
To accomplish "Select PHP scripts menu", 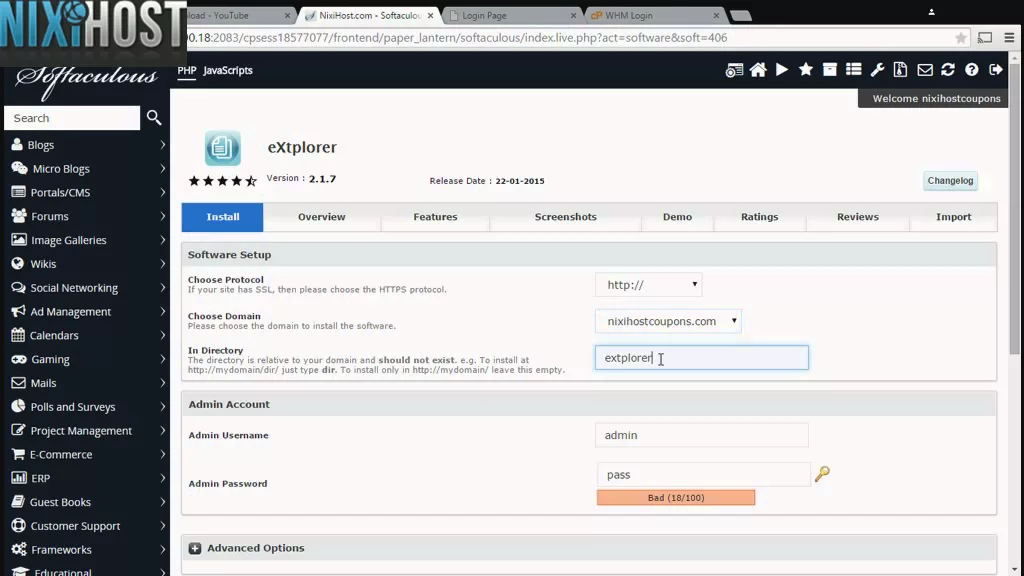I will coord(186,71).
